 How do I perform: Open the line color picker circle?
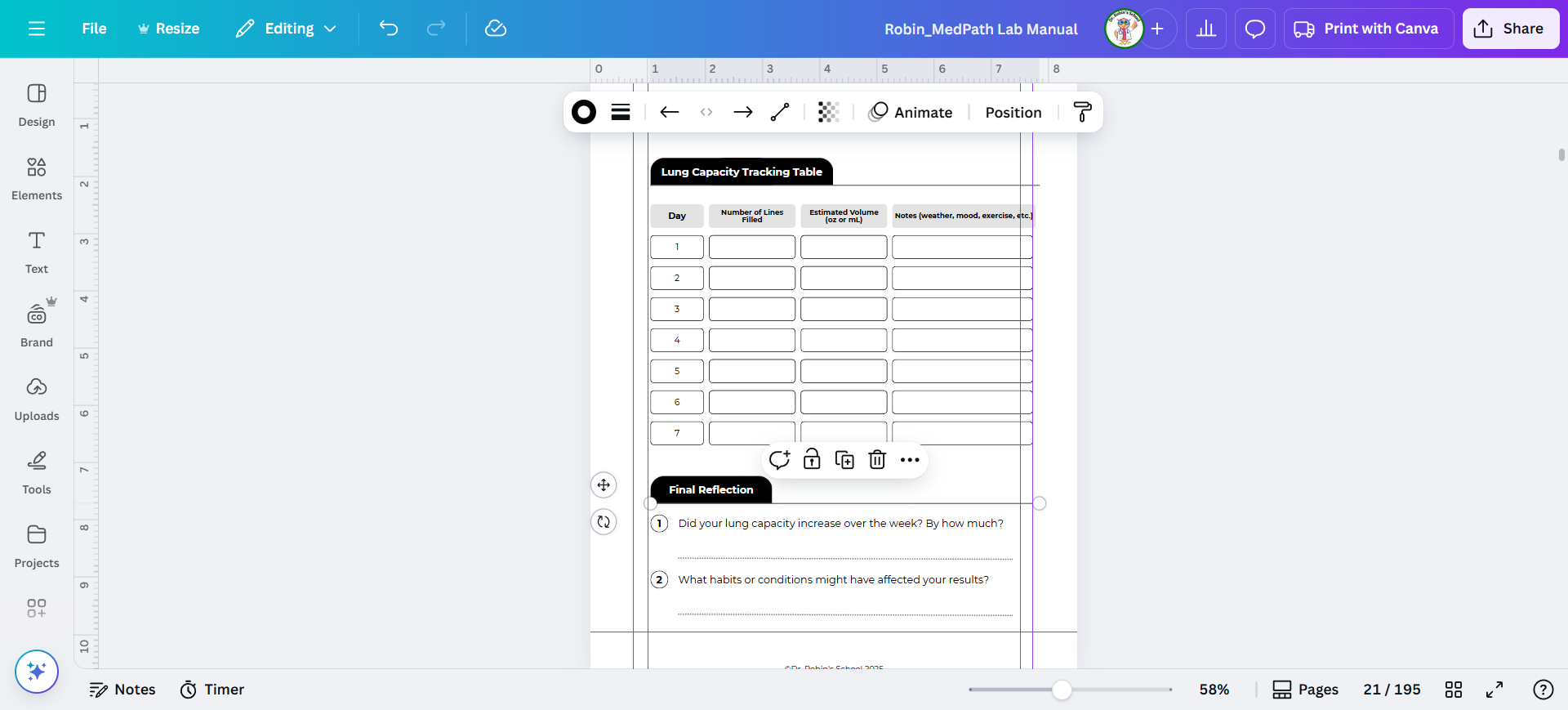[584, 112]
